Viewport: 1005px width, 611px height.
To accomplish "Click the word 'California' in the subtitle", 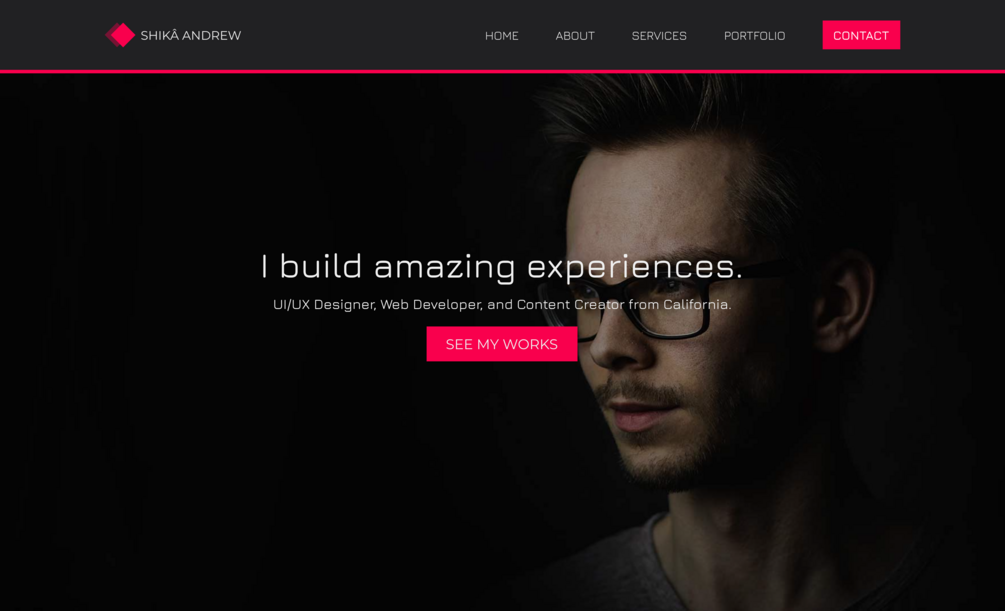I will [x=696, y=305].
